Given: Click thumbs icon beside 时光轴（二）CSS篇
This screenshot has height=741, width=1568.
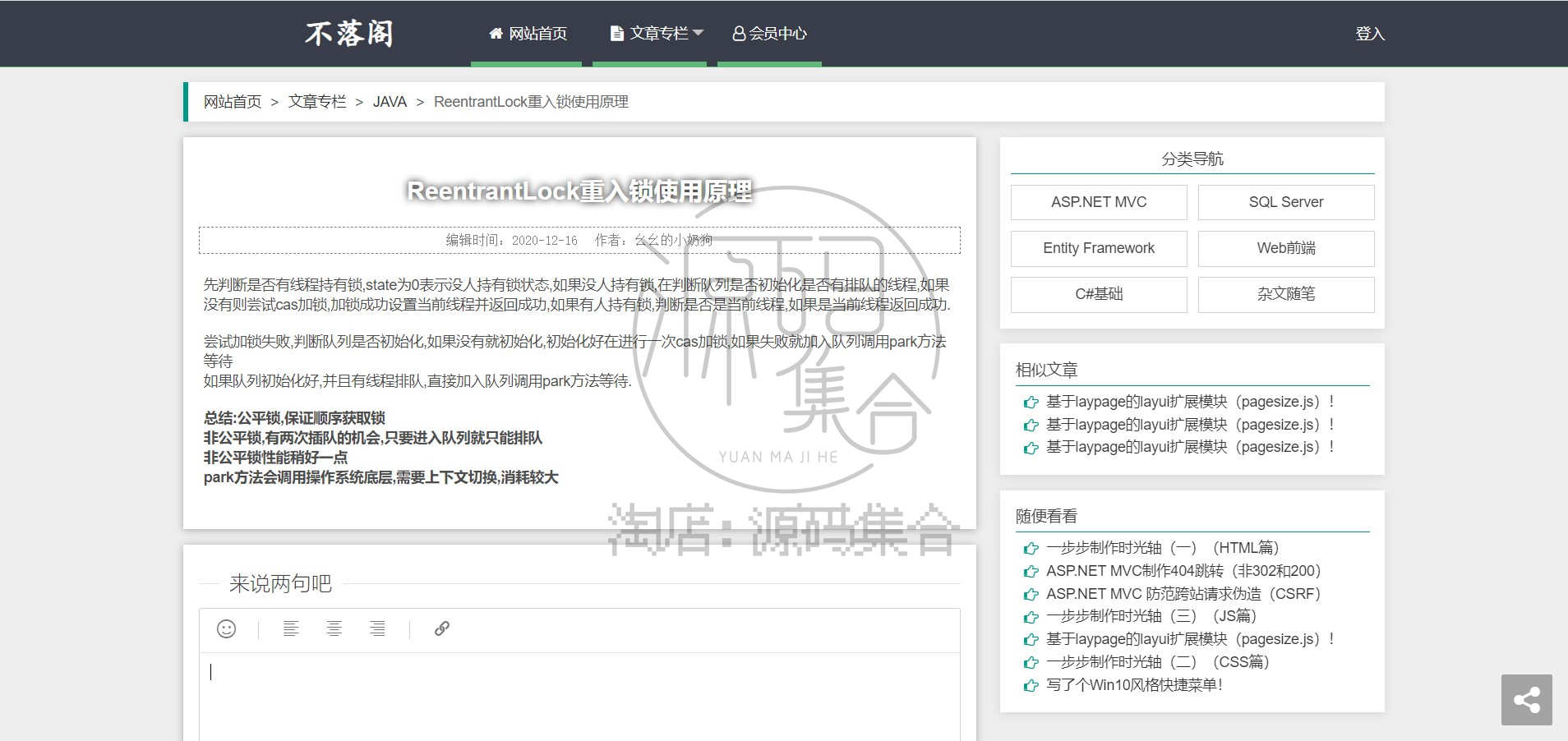Looking at the screenshot, I should (x=1031, y=662).
